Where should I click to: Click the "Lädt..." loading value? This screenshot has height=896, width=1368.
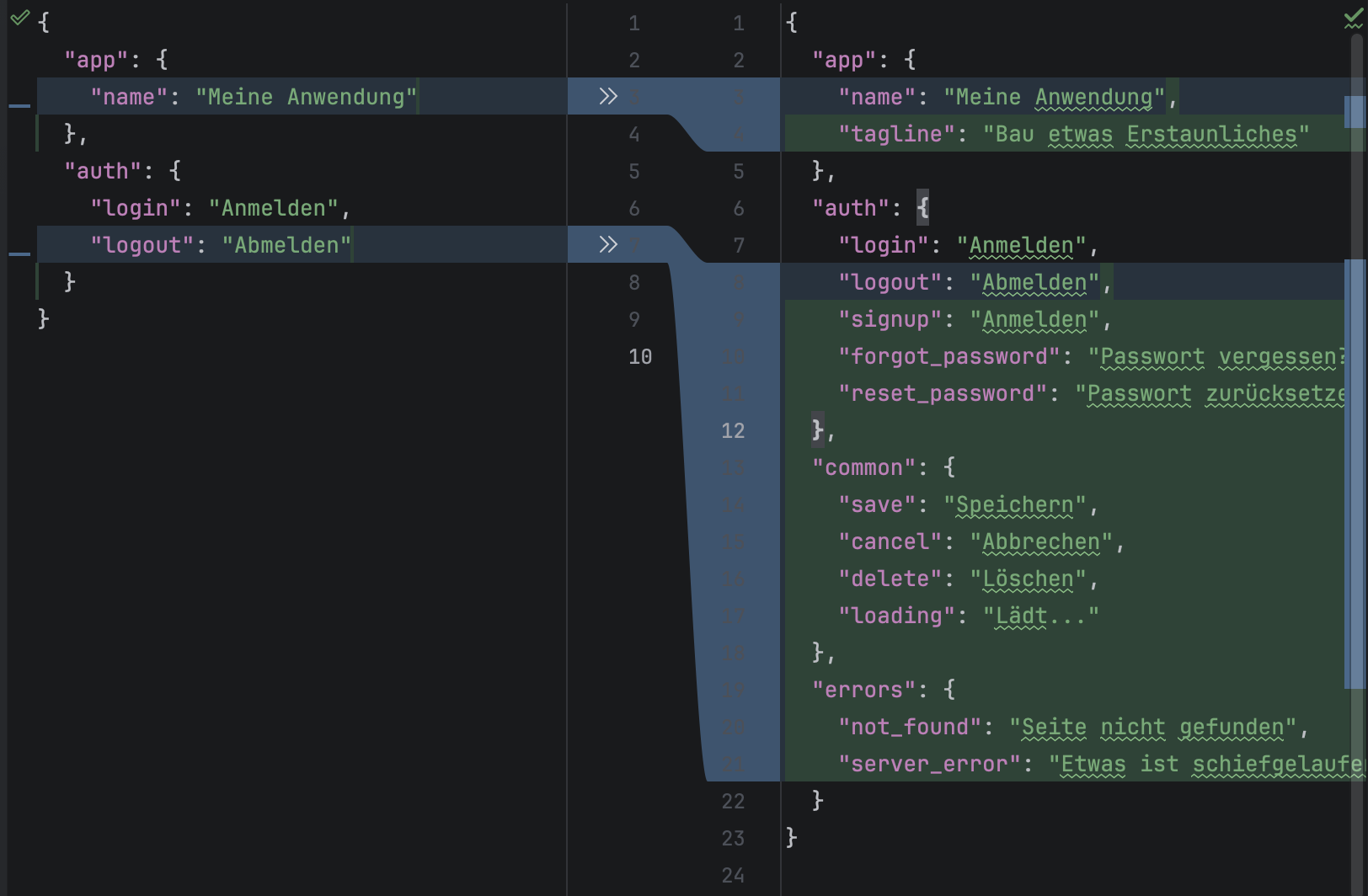pos(1039,616)
